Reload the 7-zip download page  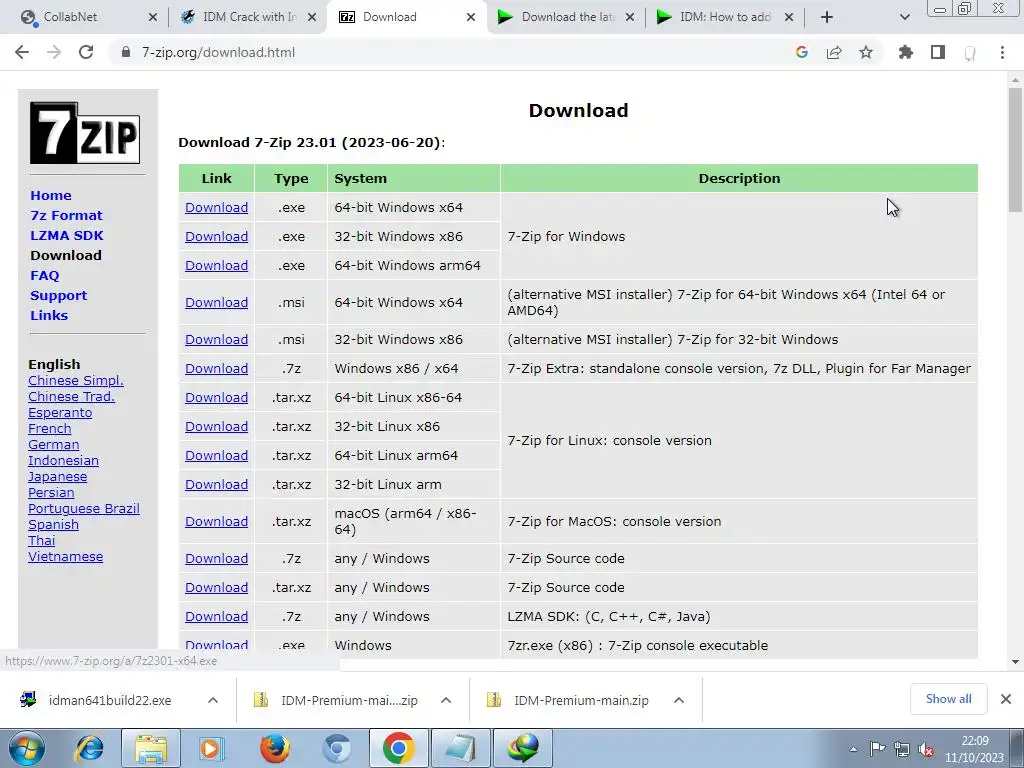pyautogui.click(x=86, y=52)
